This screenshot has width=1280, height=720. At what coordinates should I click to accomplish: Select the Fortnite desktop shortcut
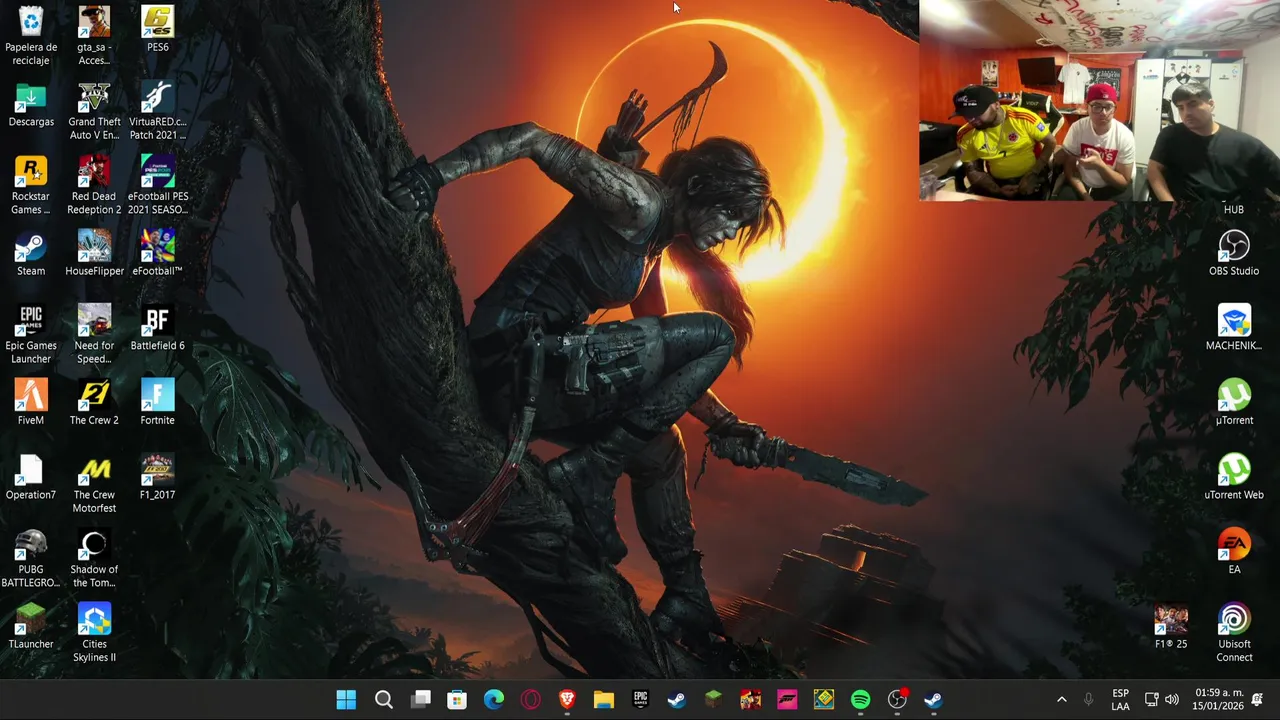(x=157, y=402)
